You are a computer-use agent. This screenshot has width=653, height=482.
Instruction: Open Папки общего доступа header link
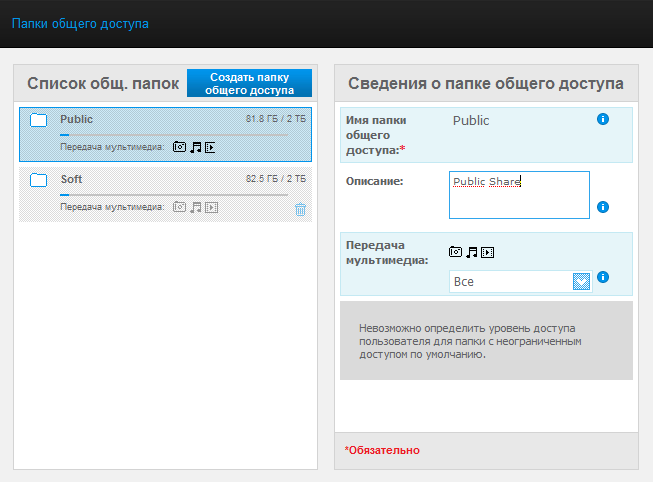tap(80, 24)
